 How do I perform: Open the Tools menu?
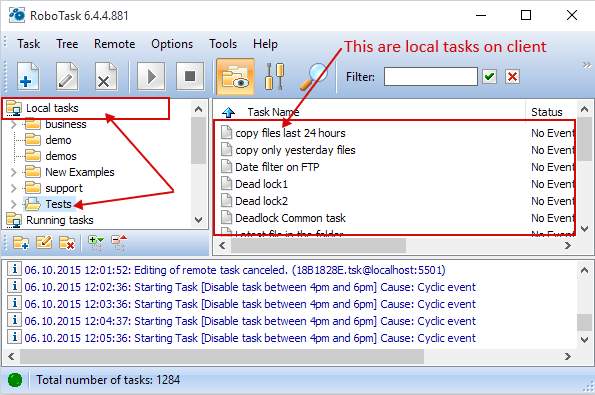(x=223, y=44)
